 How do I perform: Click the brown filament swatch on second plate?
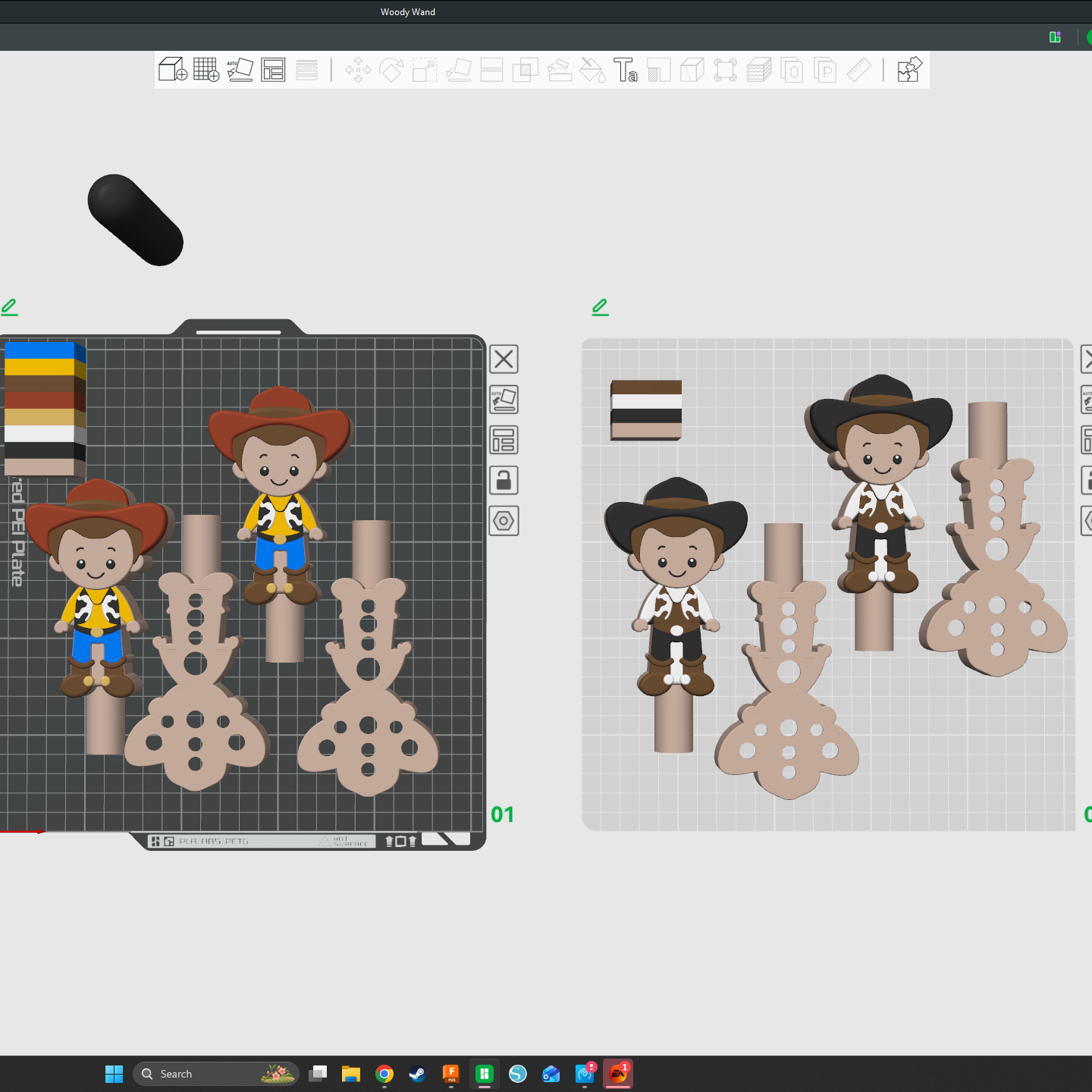click(x=646, y=388)
